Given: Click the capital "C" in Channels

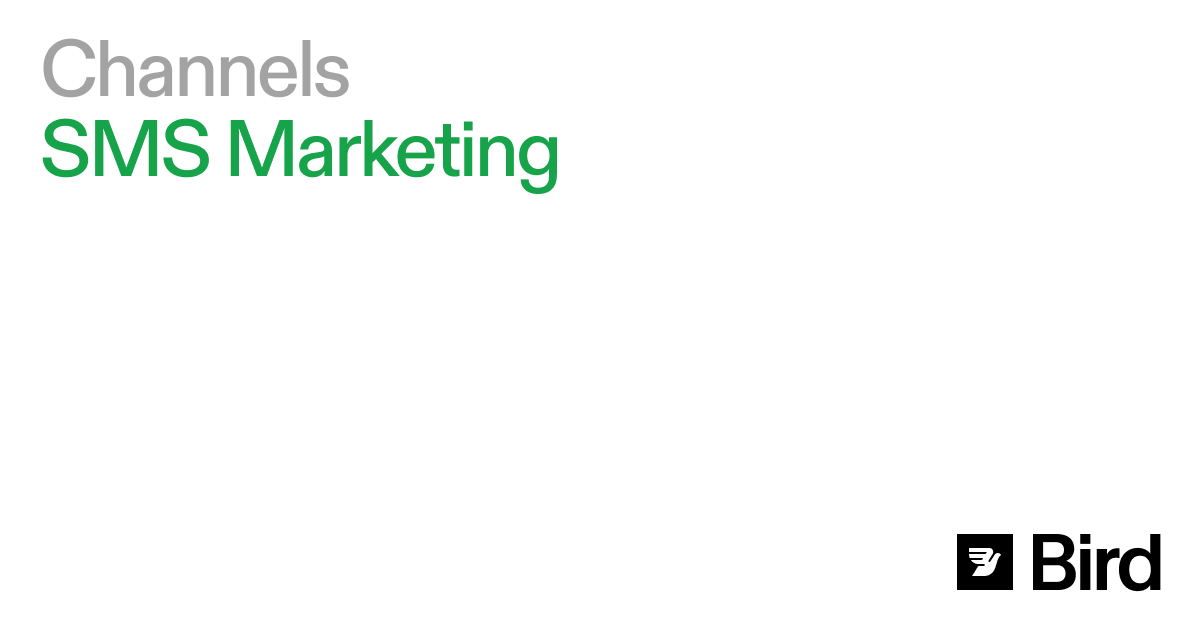Looking at the screenshot, I should [67, 69].
